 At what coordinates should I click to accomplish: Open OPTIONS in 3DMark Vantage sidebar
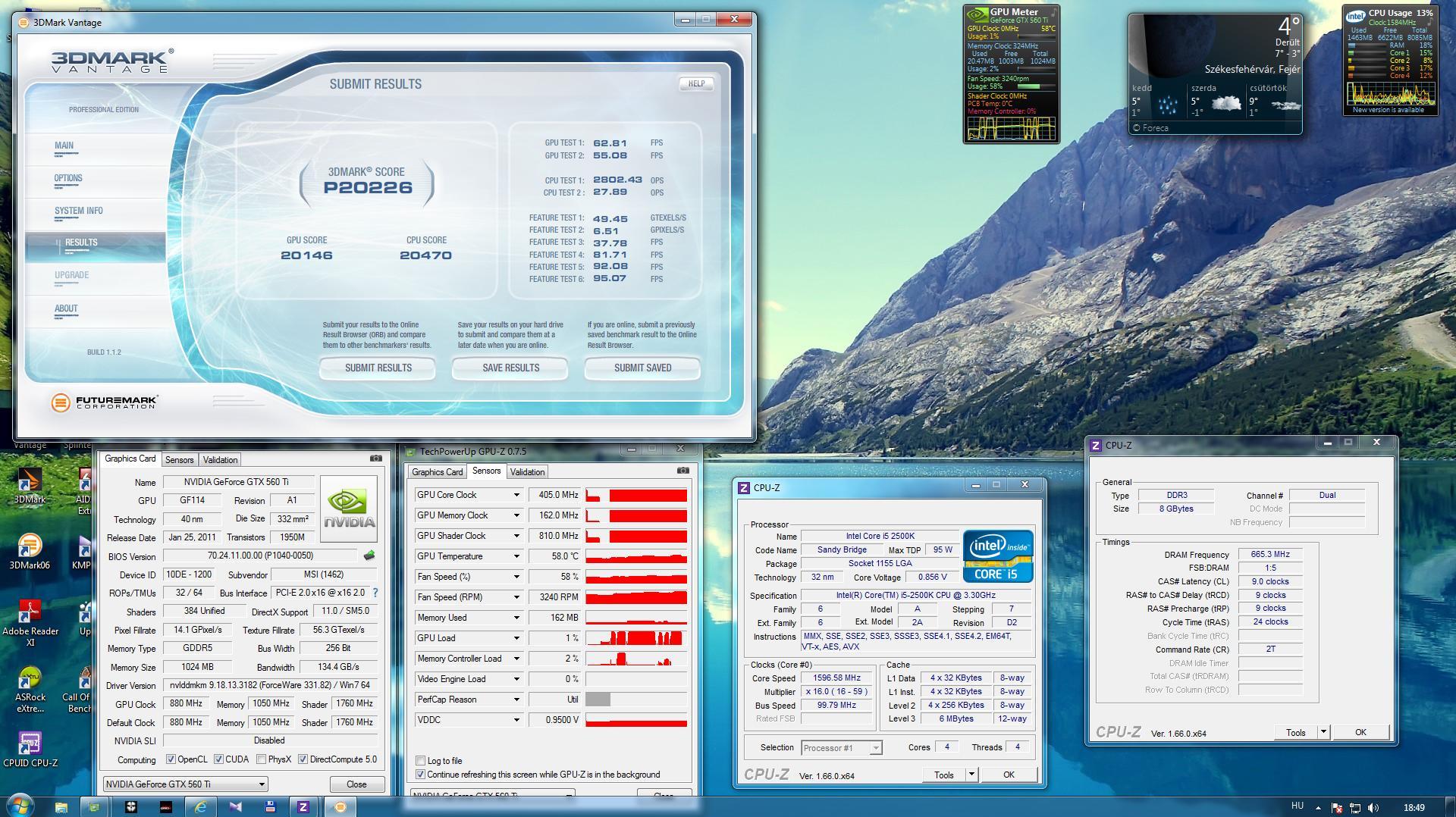68,179
